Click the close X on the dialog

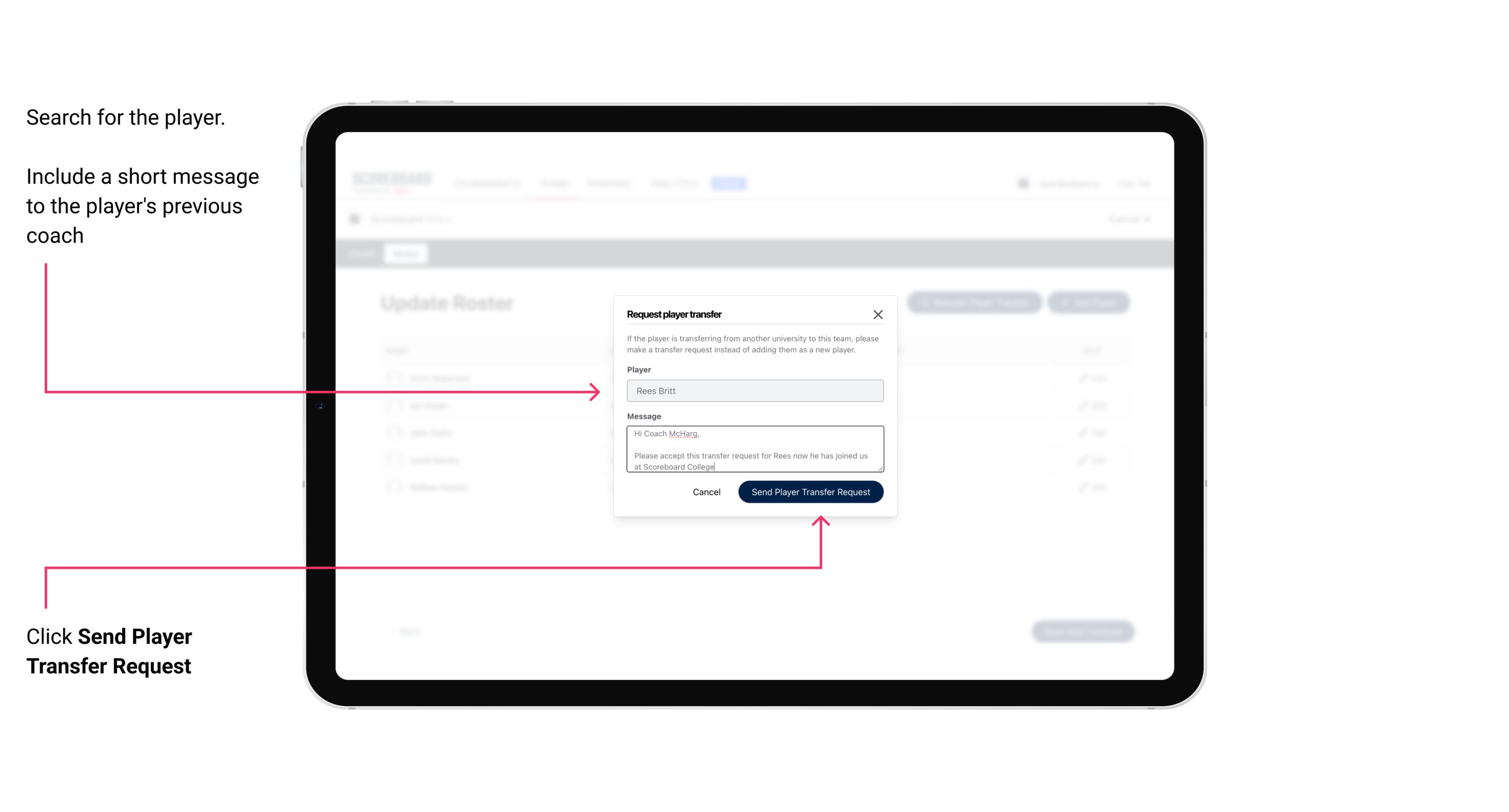pyautogui.click(x=878, y=314)
